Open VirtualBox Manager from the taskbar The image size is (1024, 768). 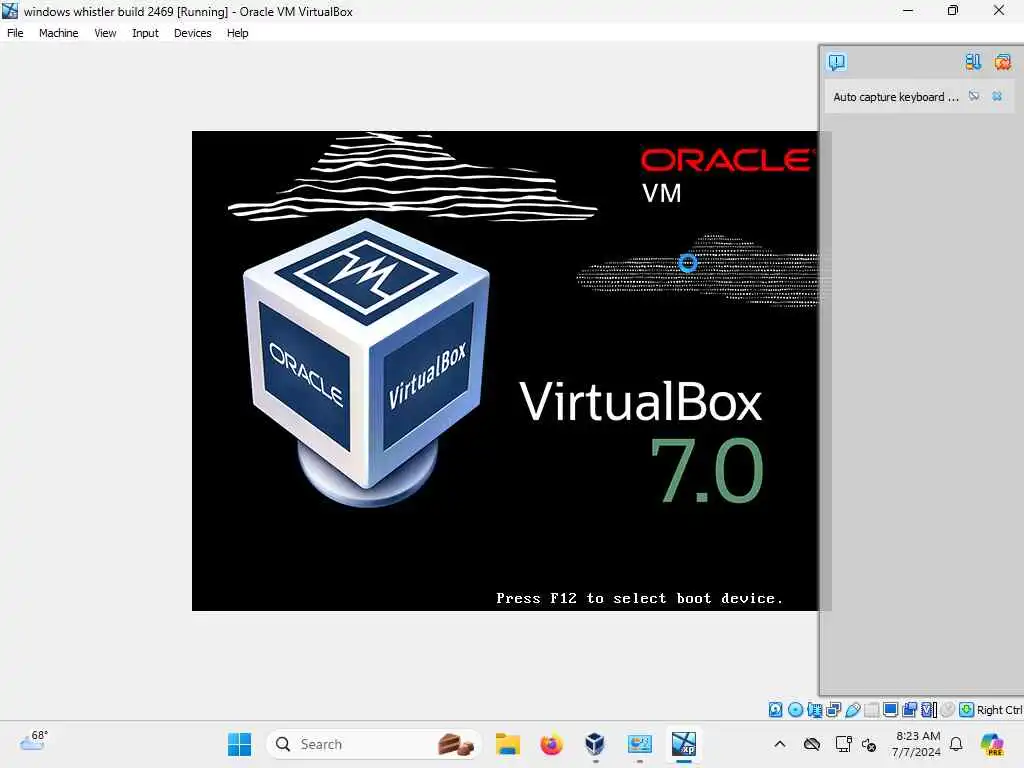coord(595,744)
